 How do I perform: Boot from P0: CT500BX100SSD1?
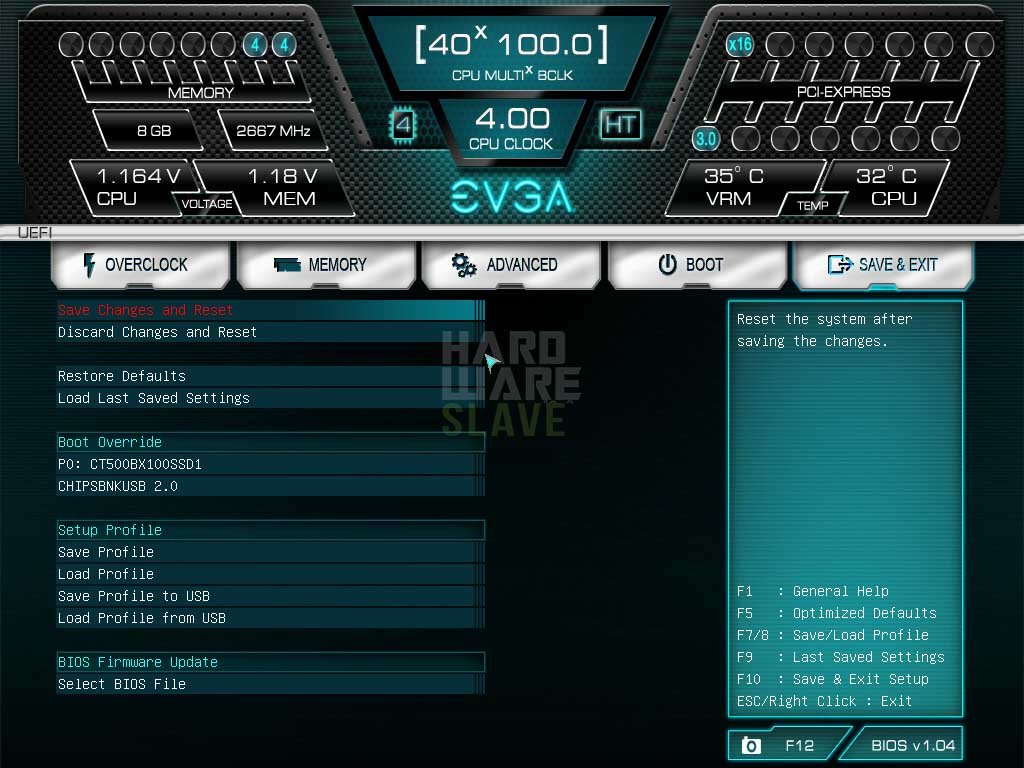(x=270, y=464)
